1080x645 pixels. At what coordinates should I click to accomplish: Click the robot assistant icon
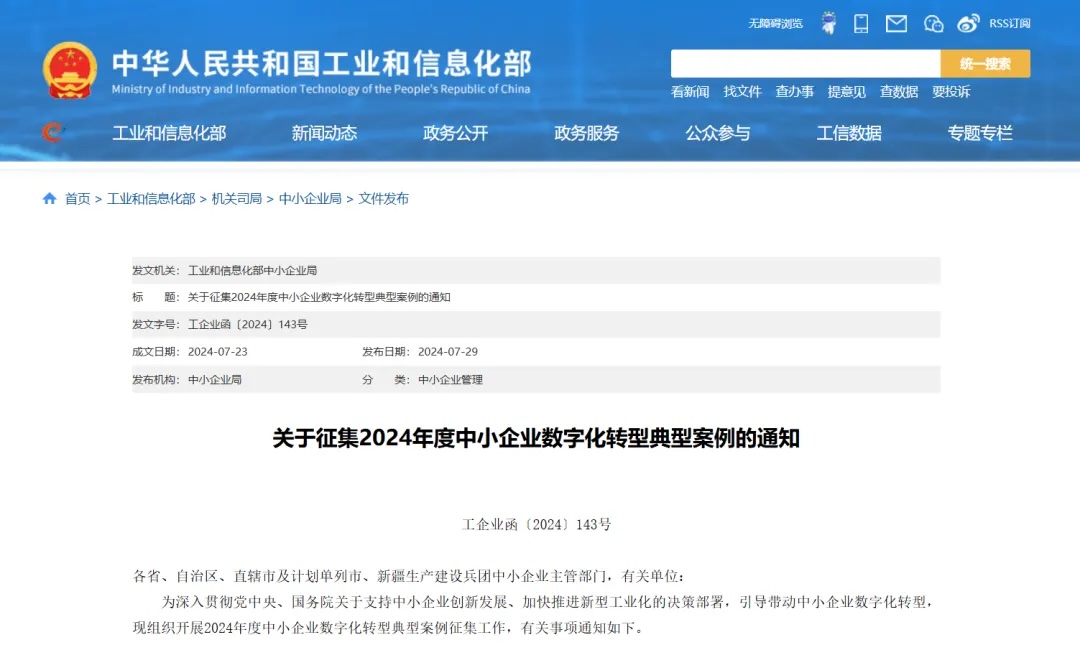coord(828,23)
